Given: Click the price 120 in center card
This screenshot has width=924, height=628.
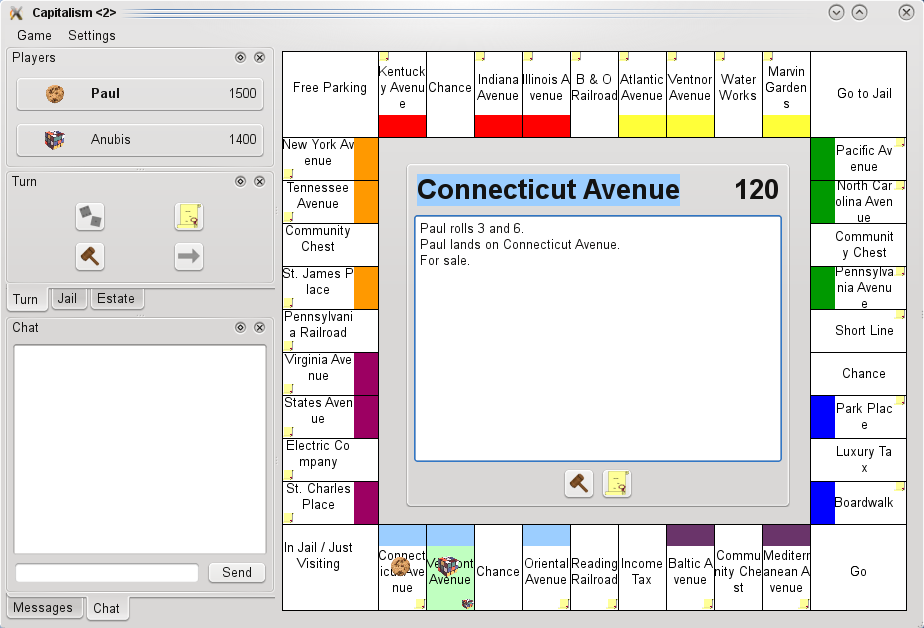Looking at the screenshot, I should (x=757, y=190).
